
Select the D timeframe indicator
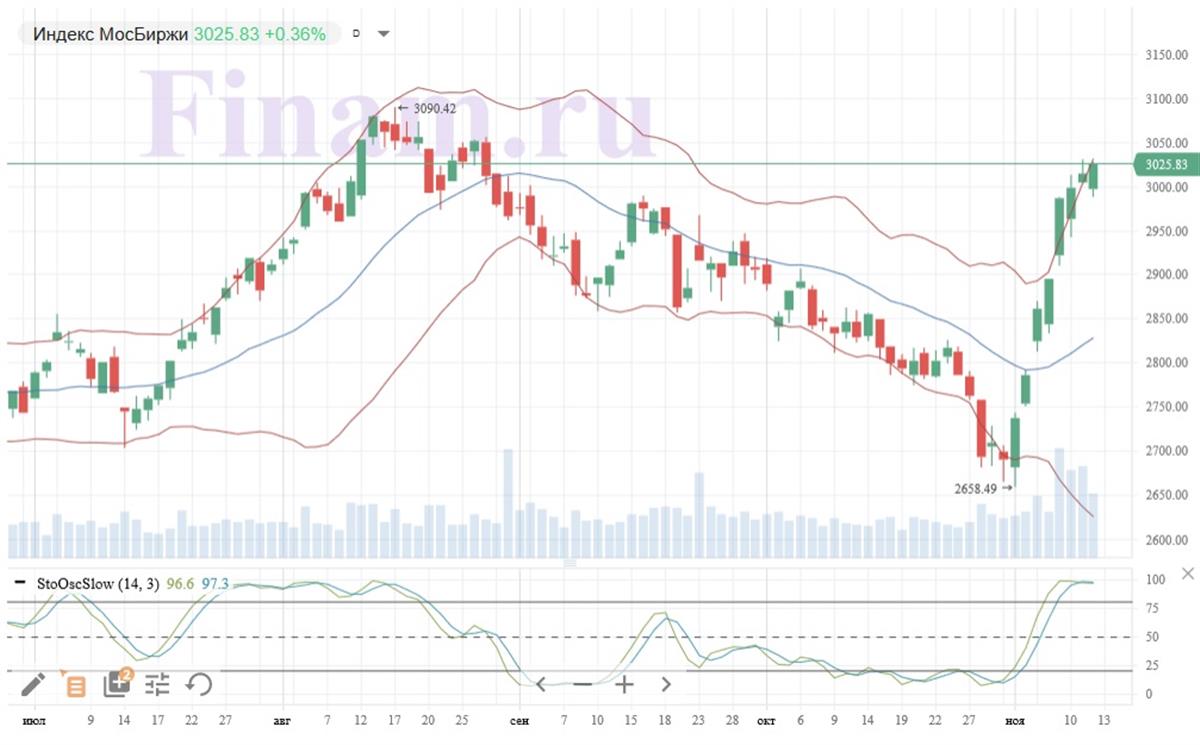point(356,34)
